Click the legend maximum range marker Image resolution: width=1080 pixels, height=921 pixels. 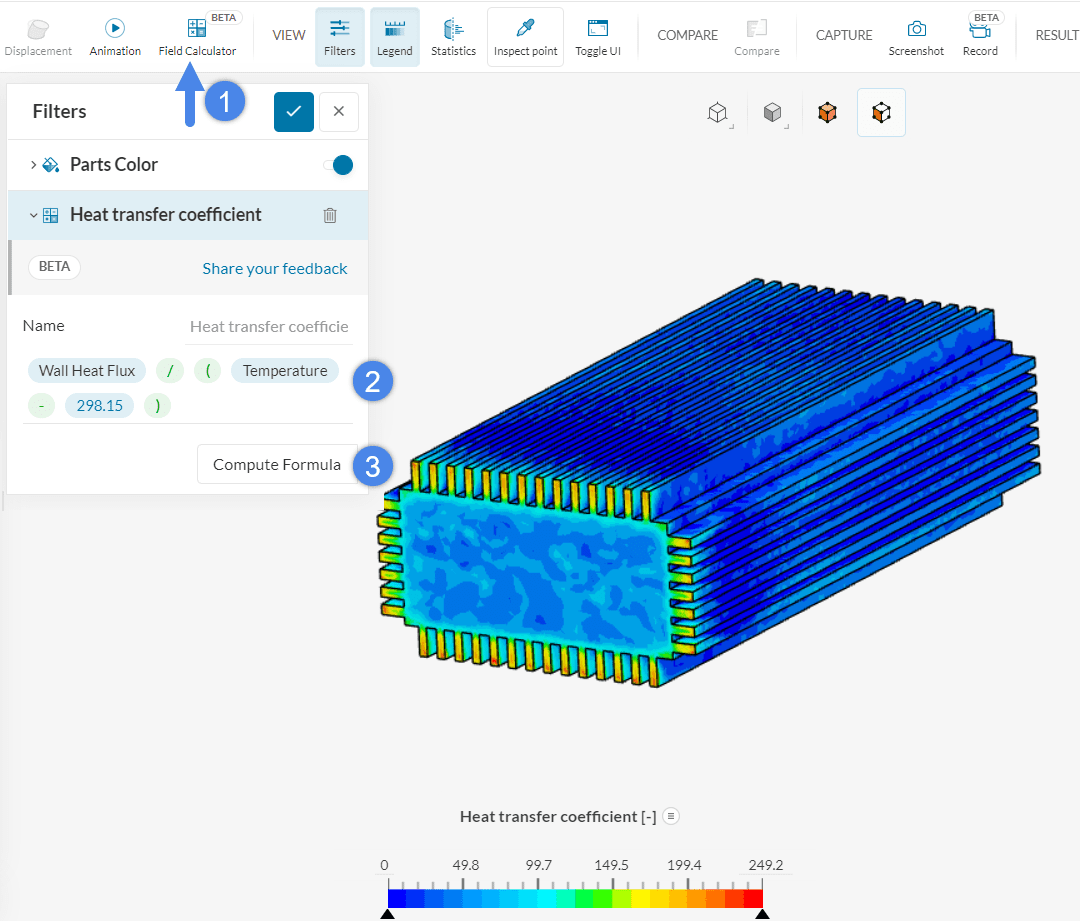coord(762,914)
